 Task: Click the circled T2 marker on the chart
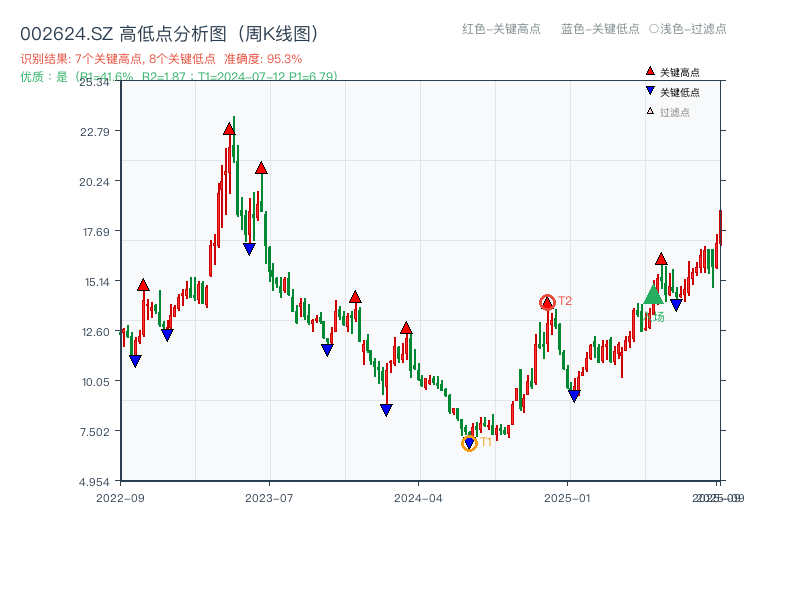click(x=548, y=299)
